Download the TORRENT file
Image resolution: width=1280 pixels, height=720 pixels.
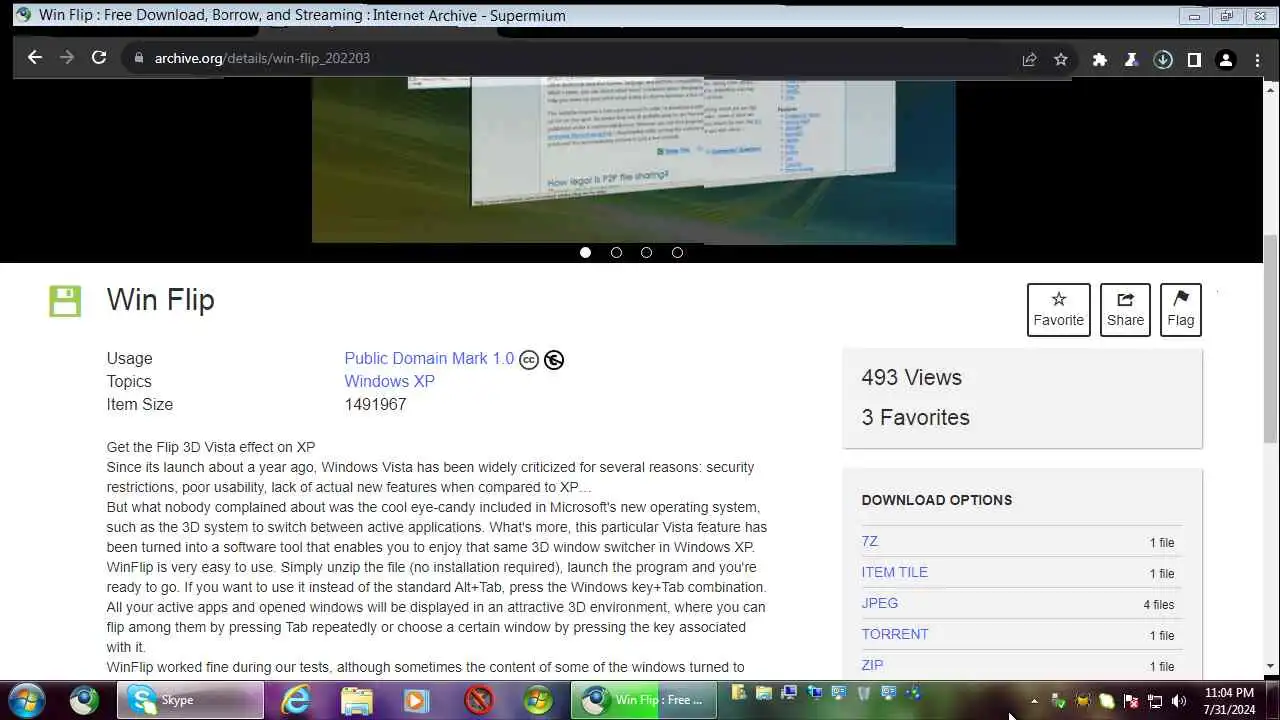(x=895, y=634)
